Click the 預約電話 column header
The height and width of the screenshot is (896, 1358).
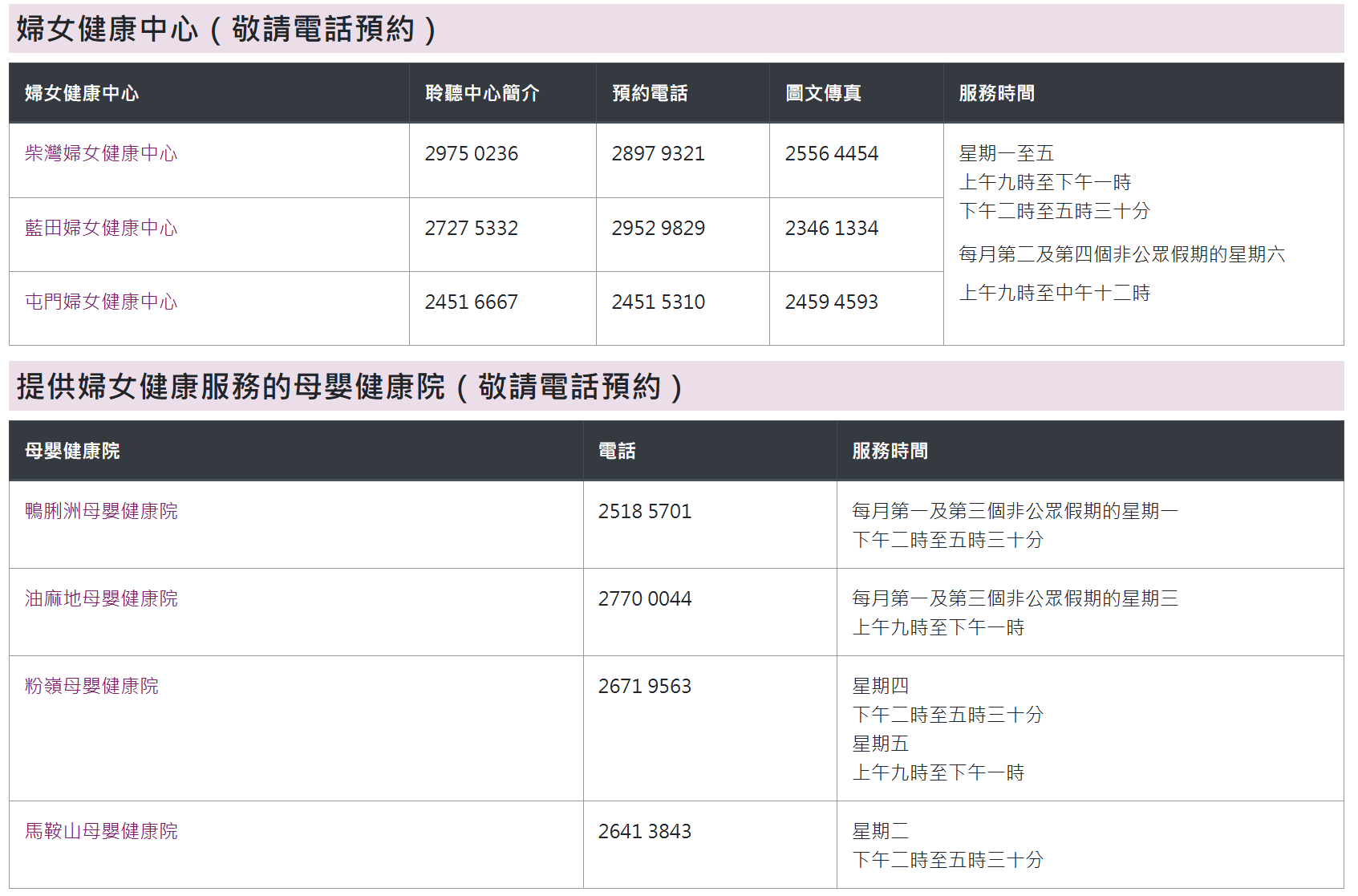click(650, 93)
